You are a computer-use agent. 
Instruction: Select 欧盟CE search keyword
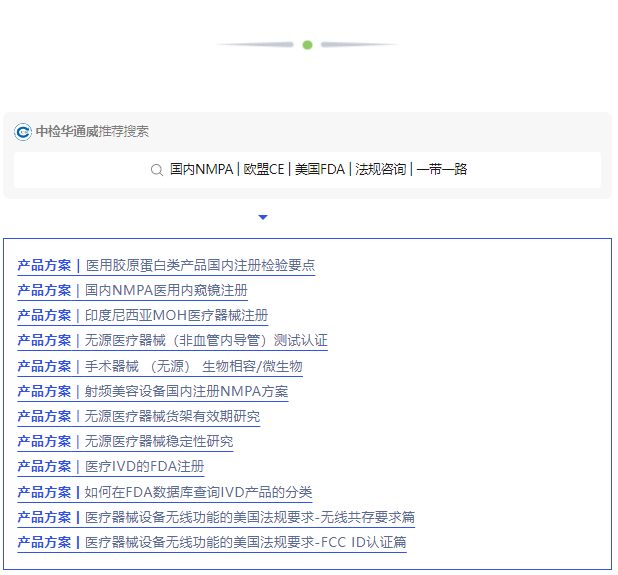click(264, 170)
